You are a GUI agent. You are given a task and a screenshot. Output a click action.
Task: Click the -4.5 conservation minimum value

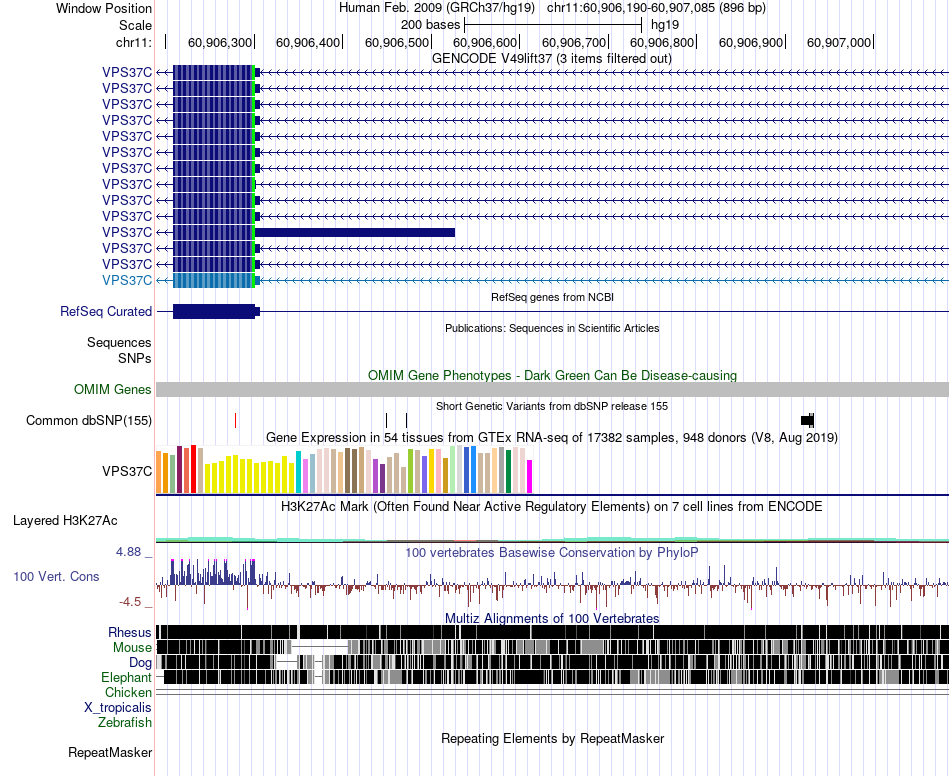(130, 602)
